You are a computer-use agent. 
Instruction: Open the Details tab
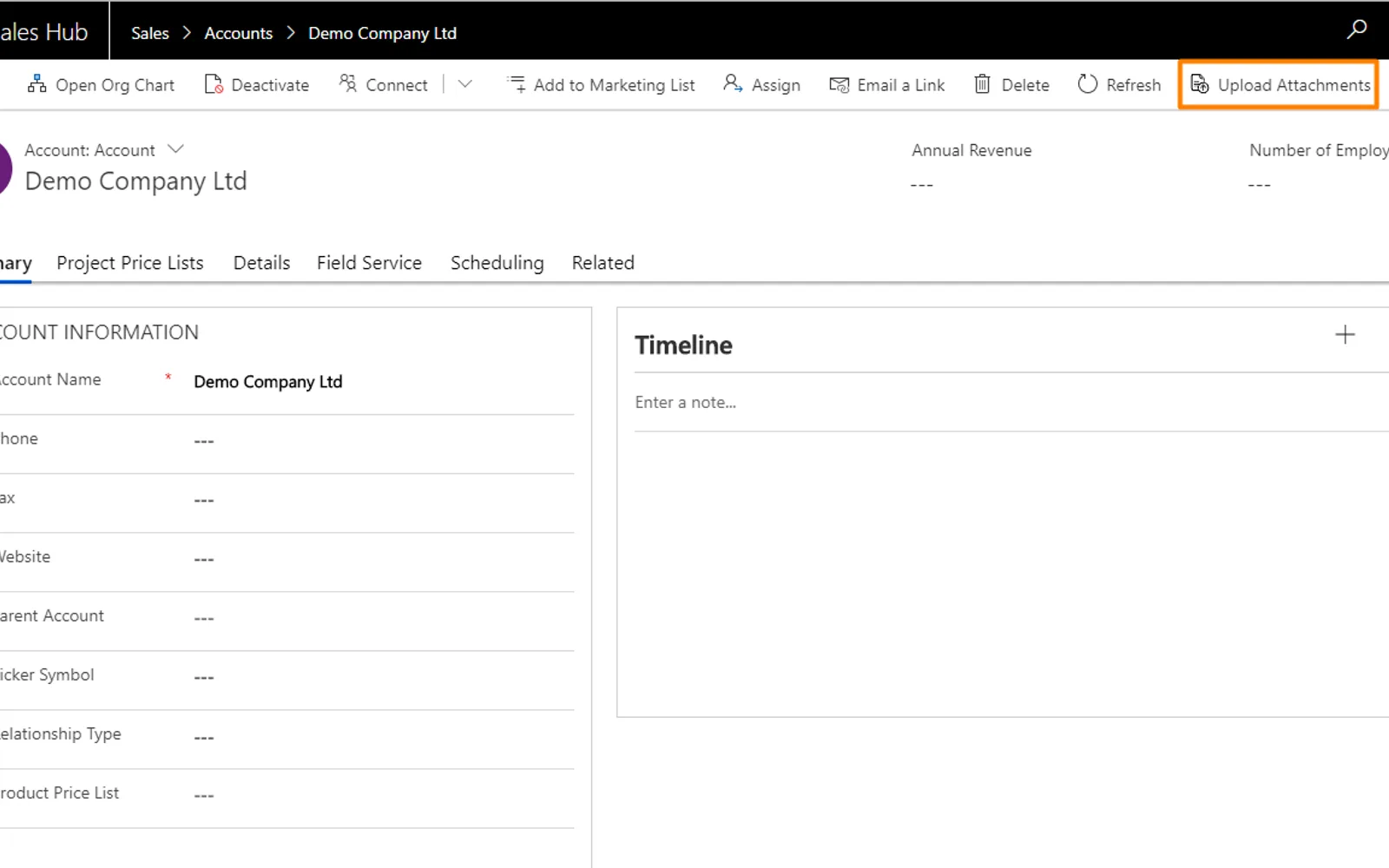261,263
